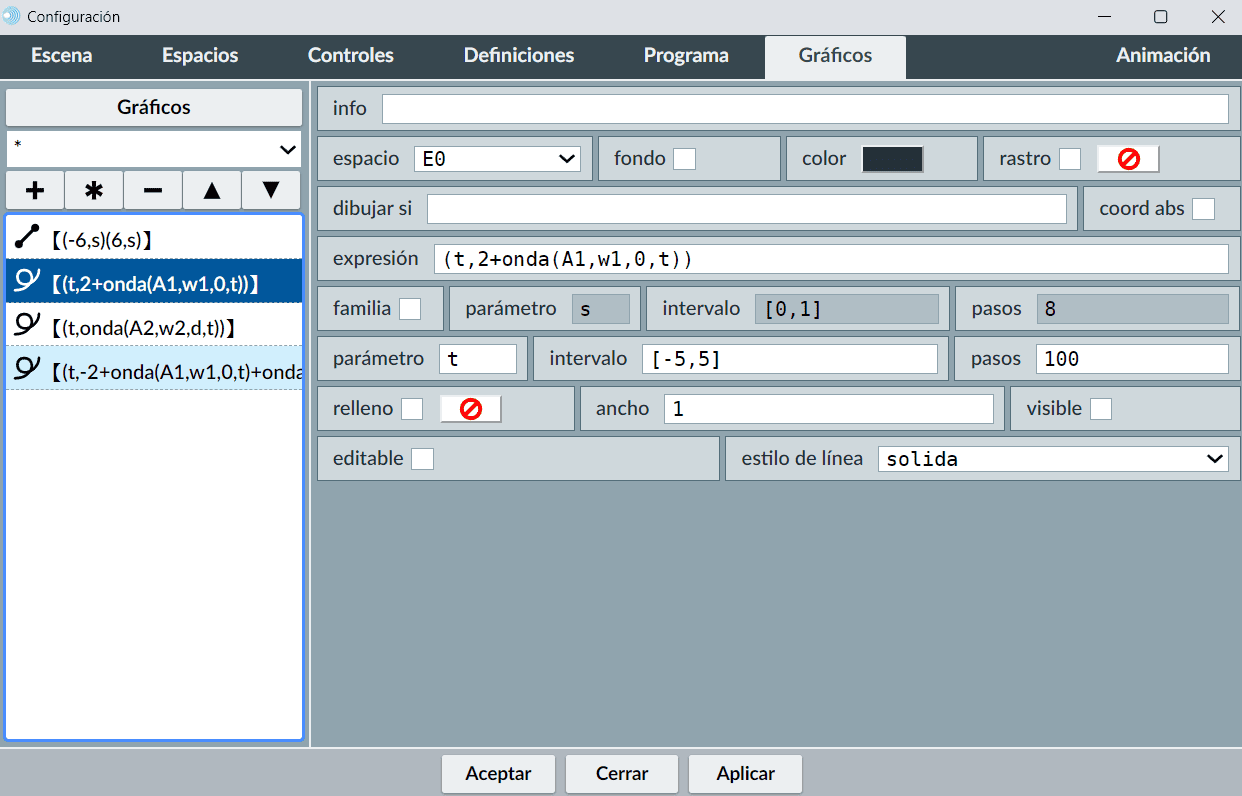Image resolution: width=1242 pixels, height=796 pixels.
Task: Click the asterisk duplicate graphic icon
Action: coord(94,190)
